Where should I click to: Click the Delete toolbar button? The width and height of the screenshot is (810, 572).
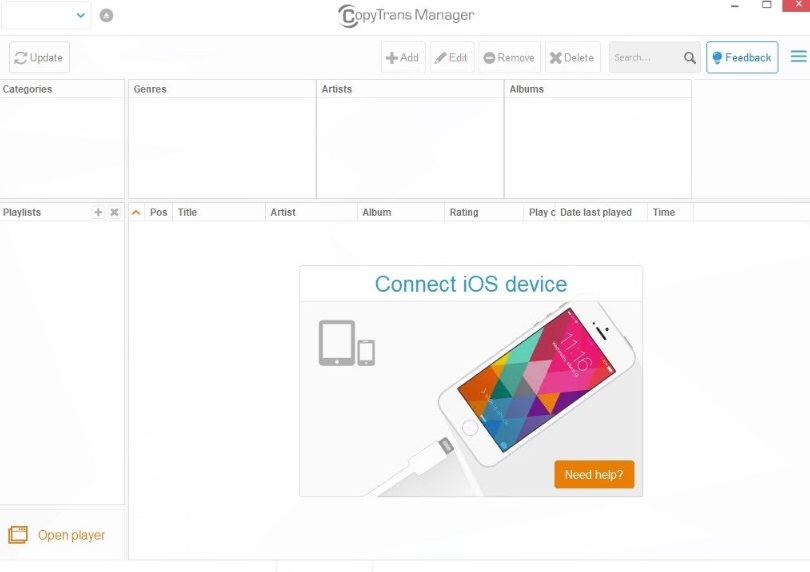572,58
